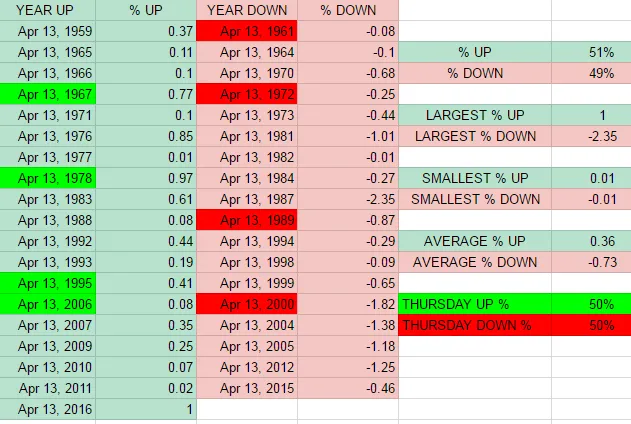631x424 pixels.
Task: Select the Apr 13, 1999 cell
Action: [x=247, y=283]
